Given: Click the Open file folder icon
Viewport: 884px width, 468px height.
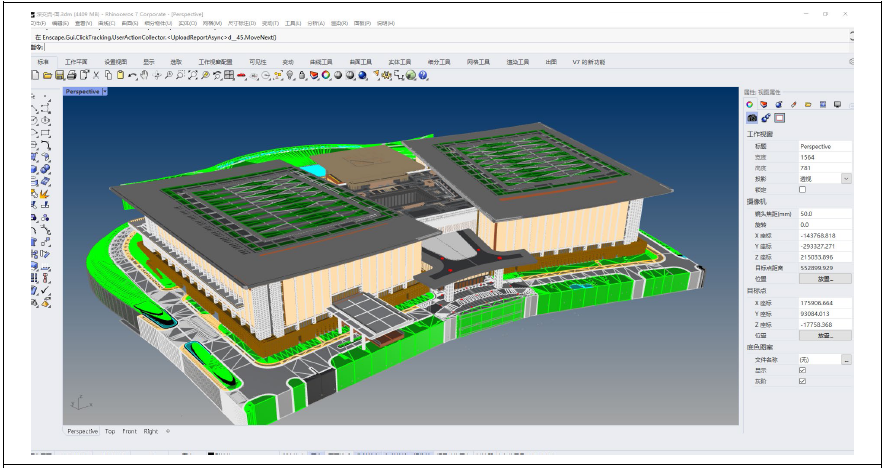Looking at the screenshot, I should coord(47,75).
